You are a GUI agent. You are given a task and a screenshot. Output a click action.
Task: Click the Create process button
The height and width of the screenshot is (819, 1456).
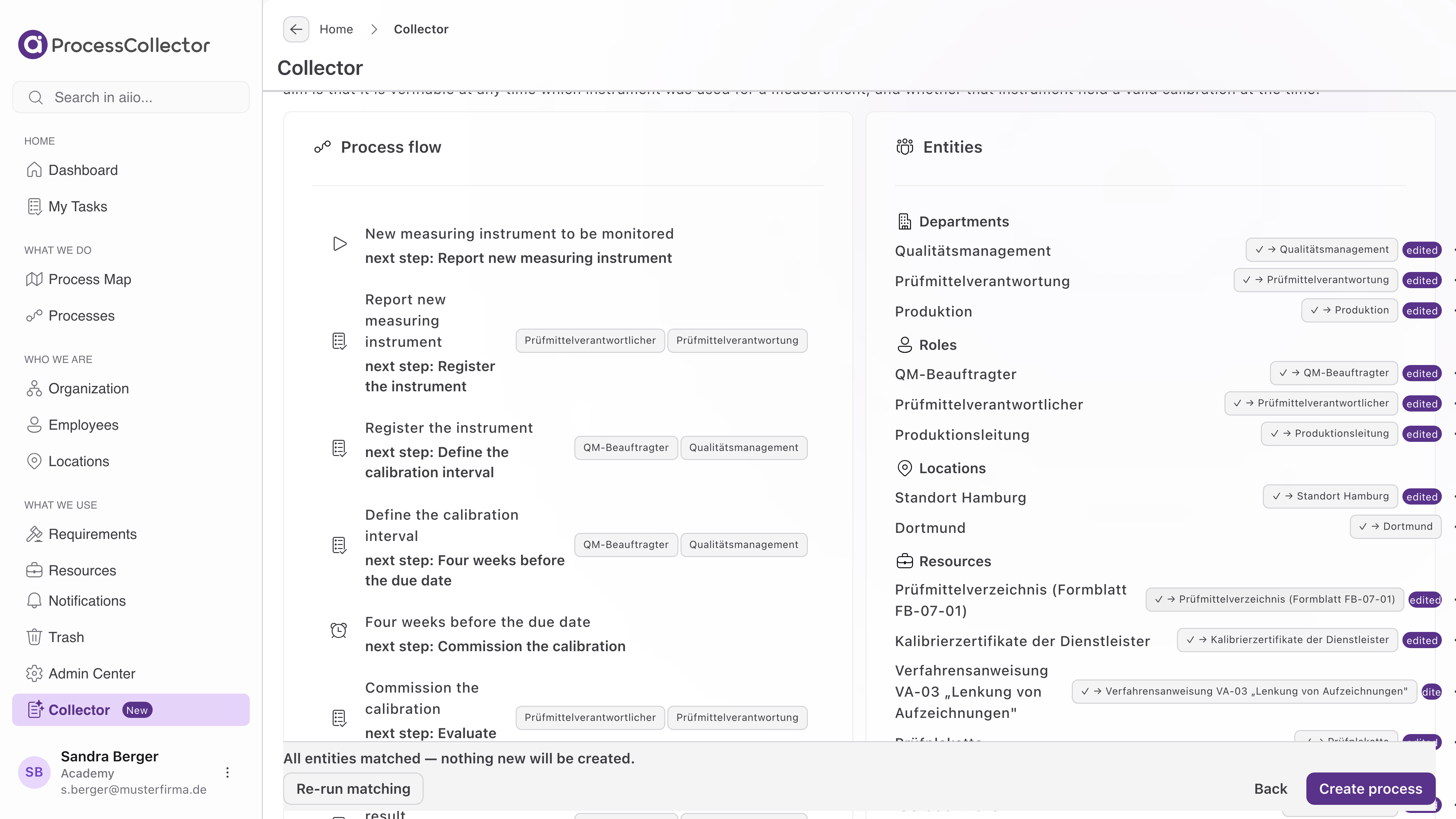[1370, 788]
